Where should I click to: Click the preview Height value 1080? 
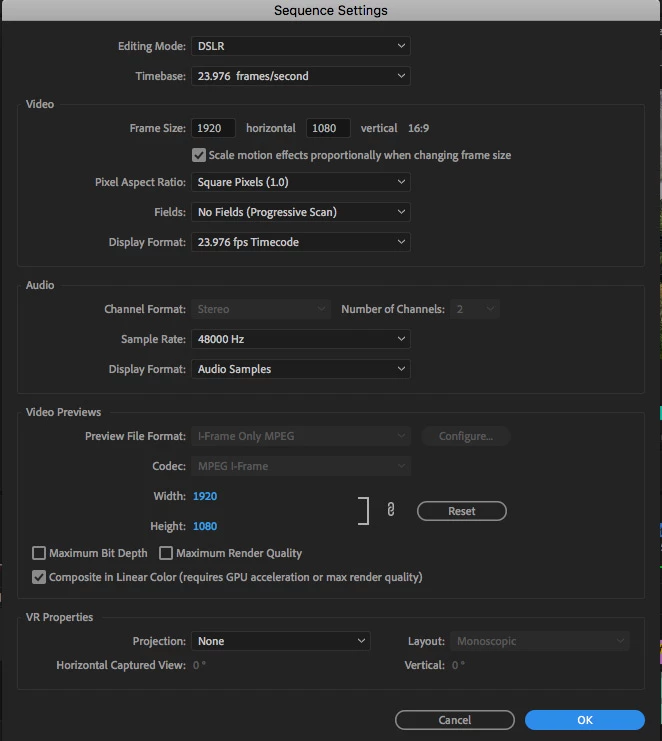pos(205,526)
